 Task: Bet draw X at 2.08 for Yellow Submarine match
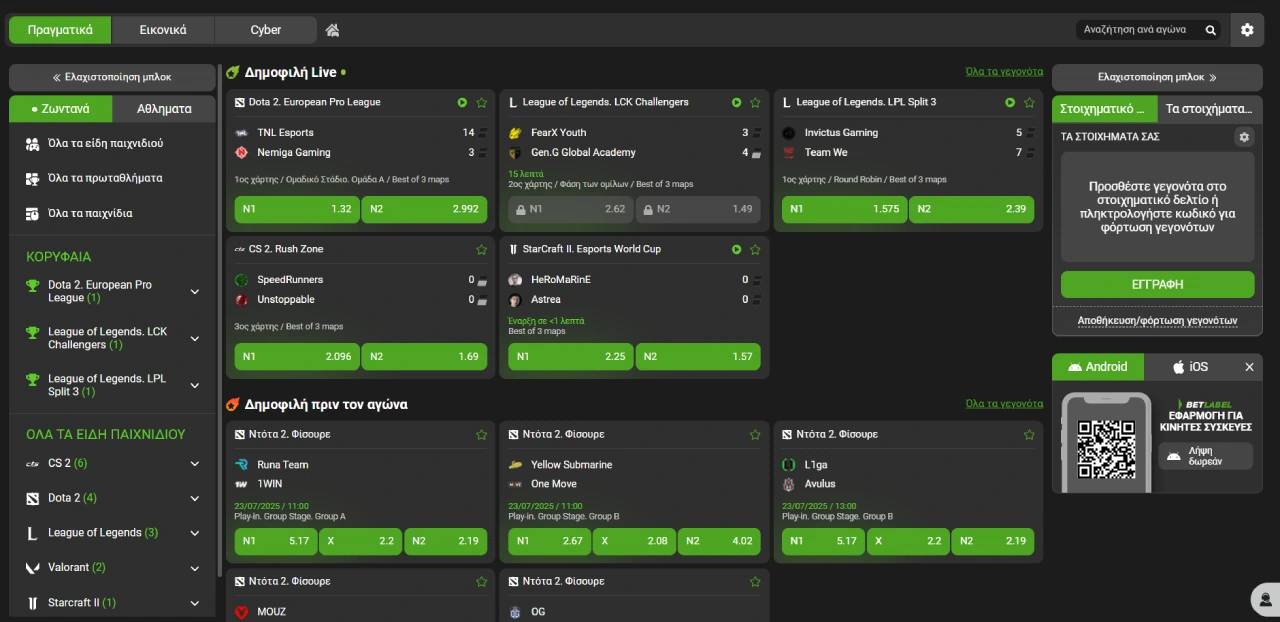click(x=633, y=541)
